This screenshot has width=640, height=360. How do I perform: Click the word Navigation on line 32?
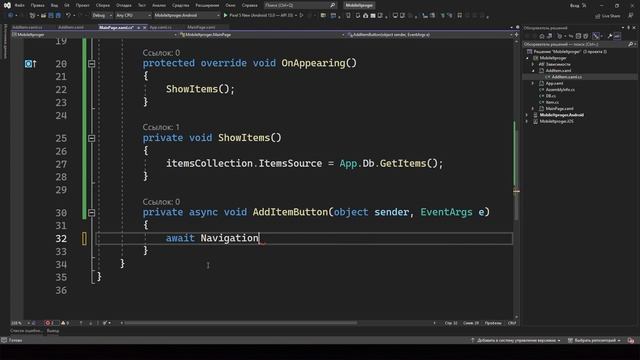(229, 238)
